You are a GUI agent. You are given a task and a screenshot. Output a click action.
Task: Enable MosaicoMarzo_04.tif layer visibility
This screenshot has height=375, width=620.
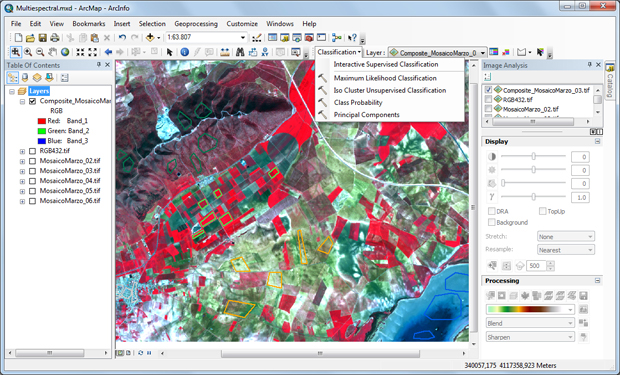coord(32,181)
